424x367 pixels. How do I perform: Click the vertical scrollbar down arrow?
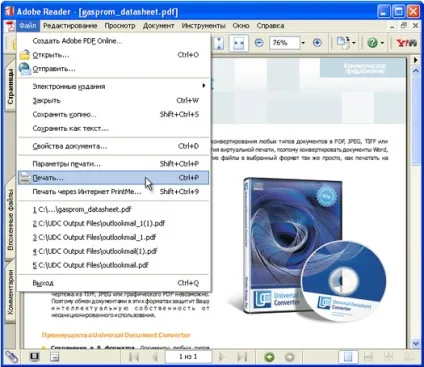[415, 343]
